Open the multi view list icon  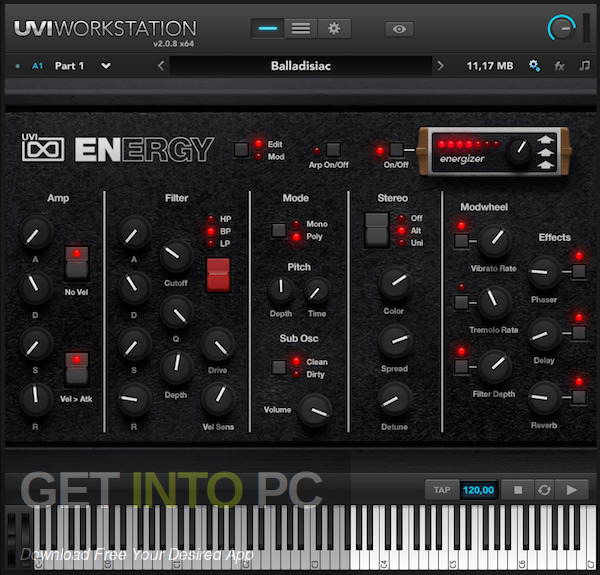[301, 28]
